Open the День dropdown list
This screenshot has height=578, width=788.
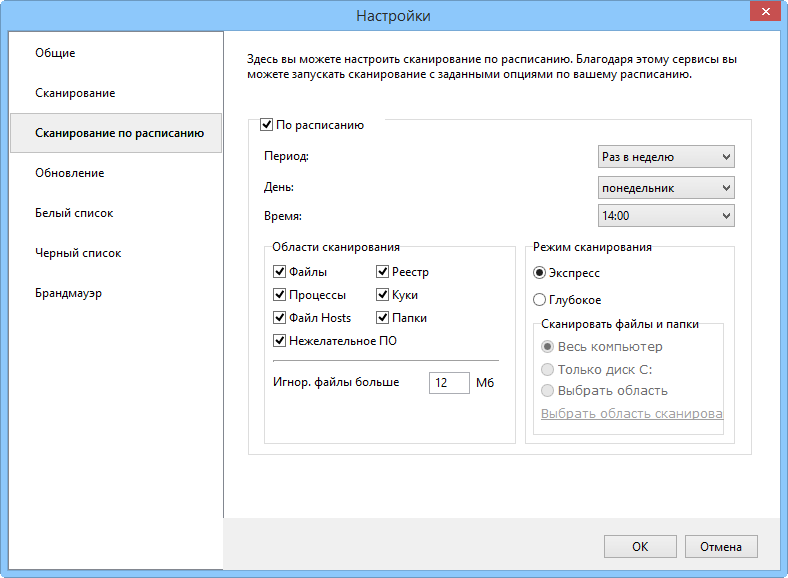[666, 188]
